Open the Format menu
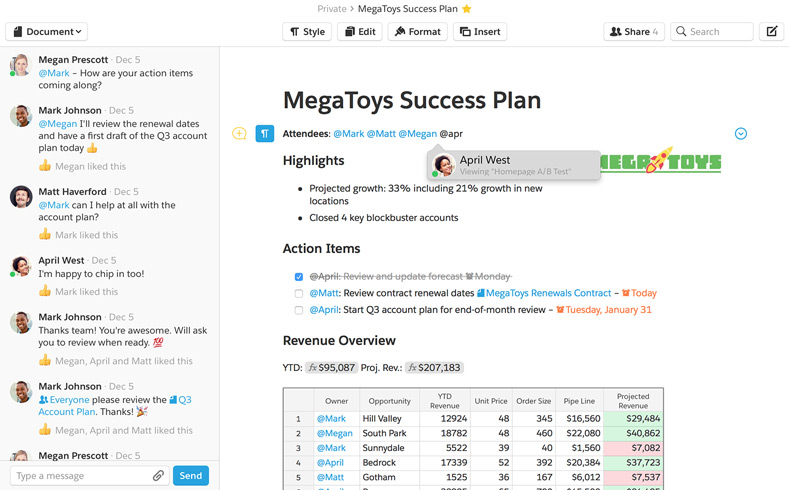This screenshot has width=789, height=490. tap(418, 32)
